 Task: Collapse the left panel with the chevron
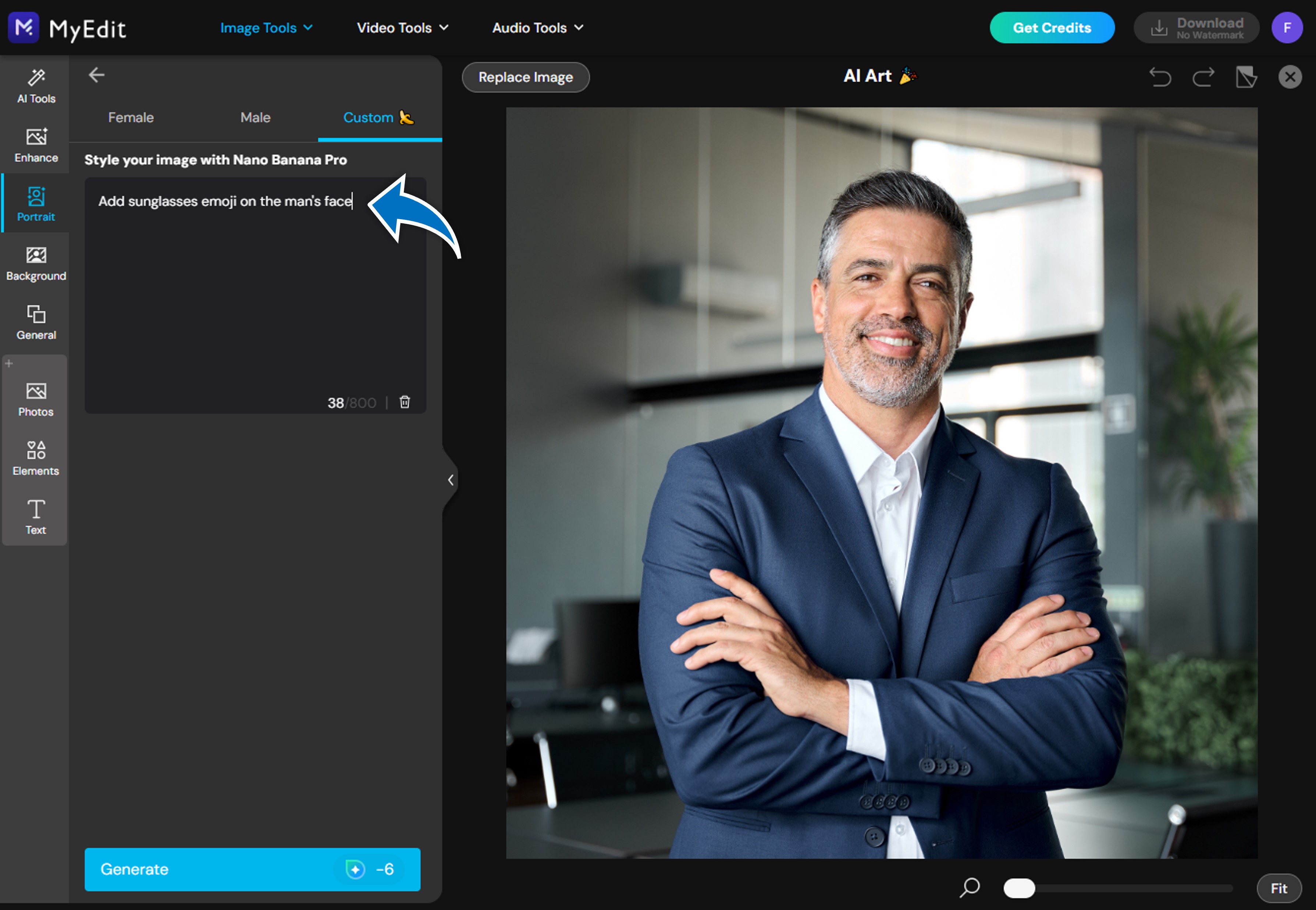pos(451,479)
